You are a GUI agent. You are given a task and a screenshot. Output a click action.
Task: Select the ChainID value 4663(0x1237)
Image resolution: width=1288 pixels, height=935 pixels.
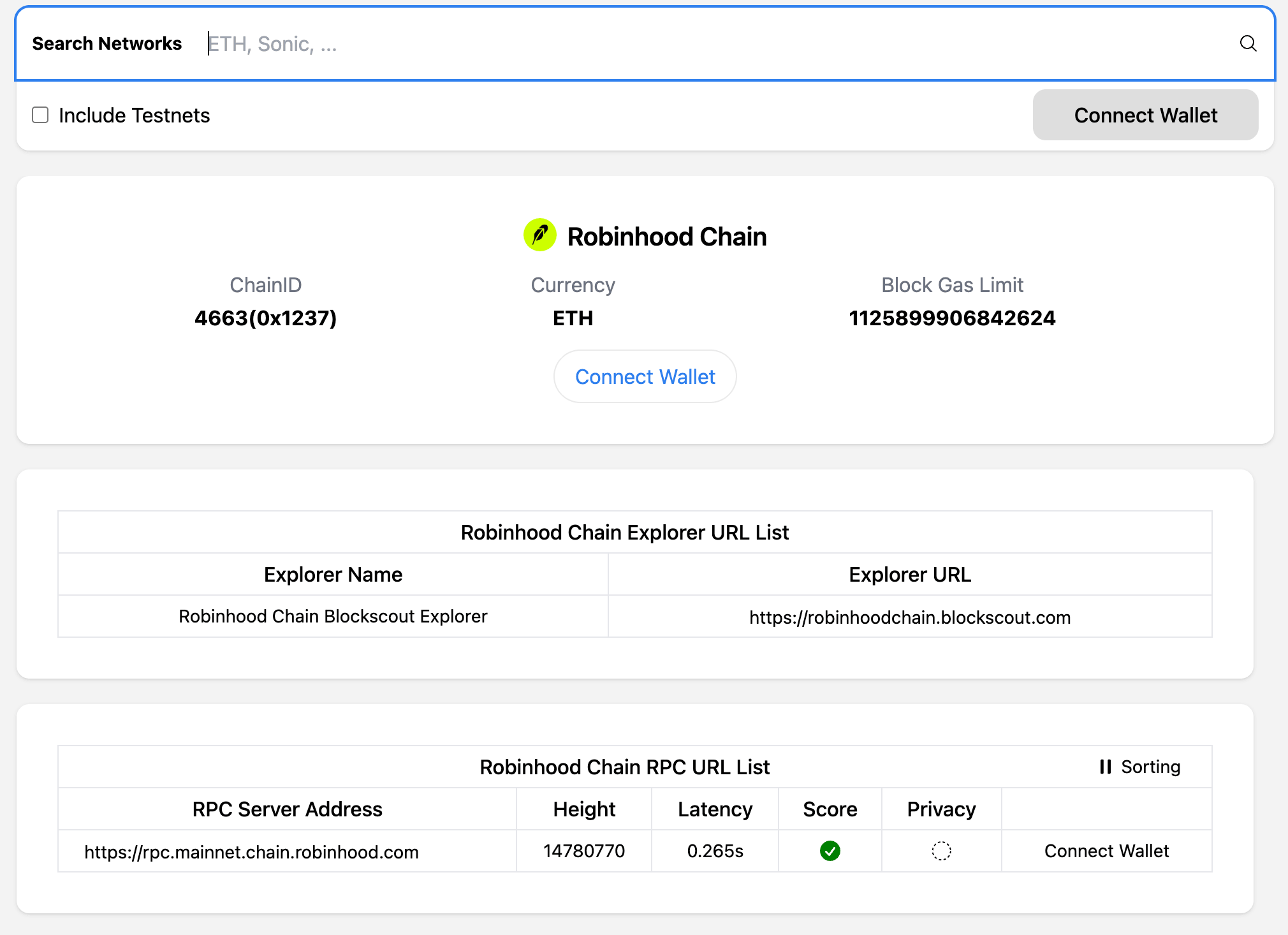click(x=265, y=318)
